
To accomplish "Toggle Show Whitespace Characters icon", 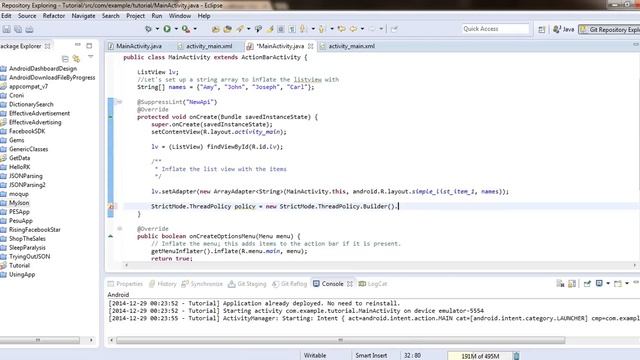I will tap(292, 29).
